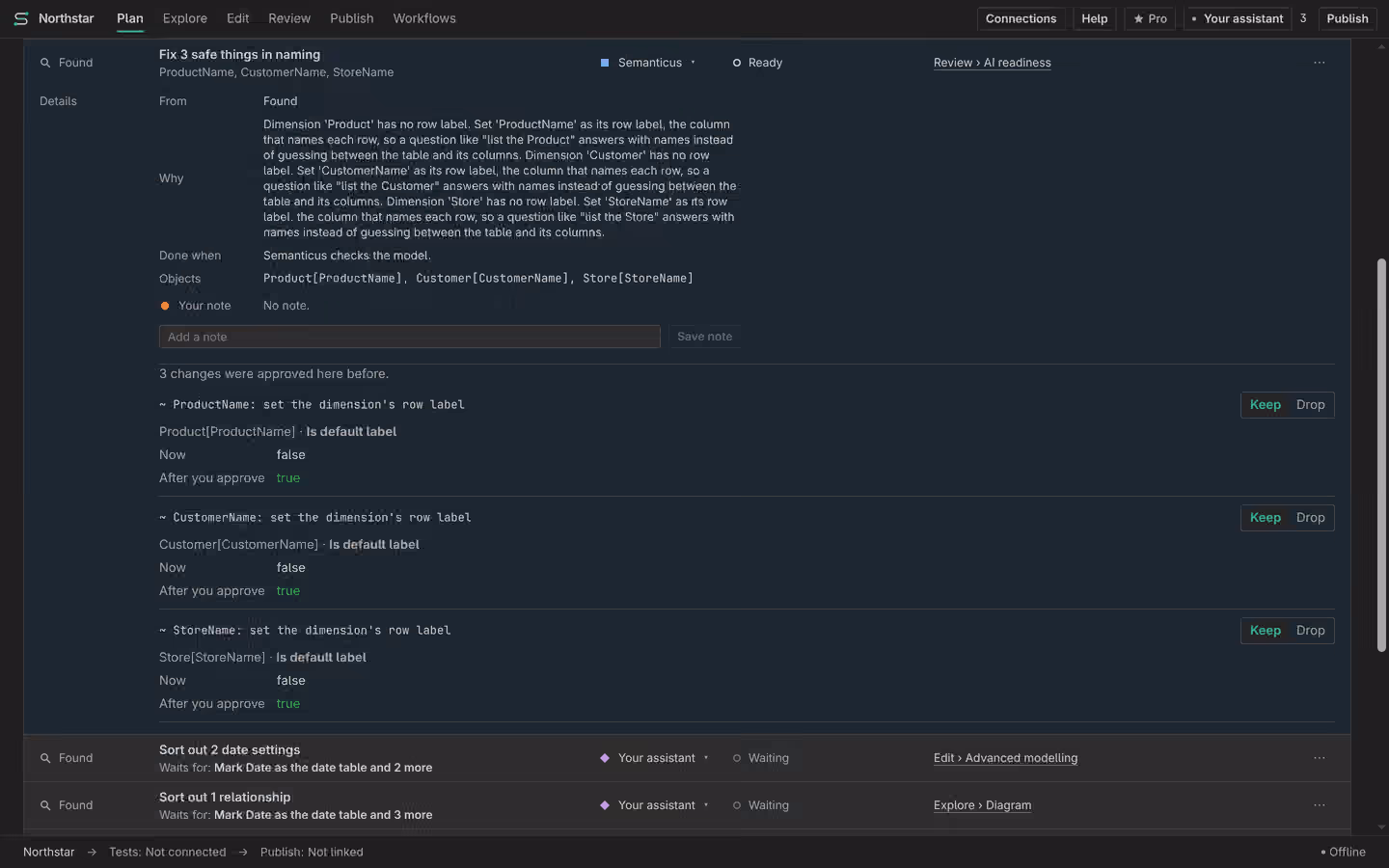Keep the ProductName row label change

pyautogui.click(x=1265, y=405)
